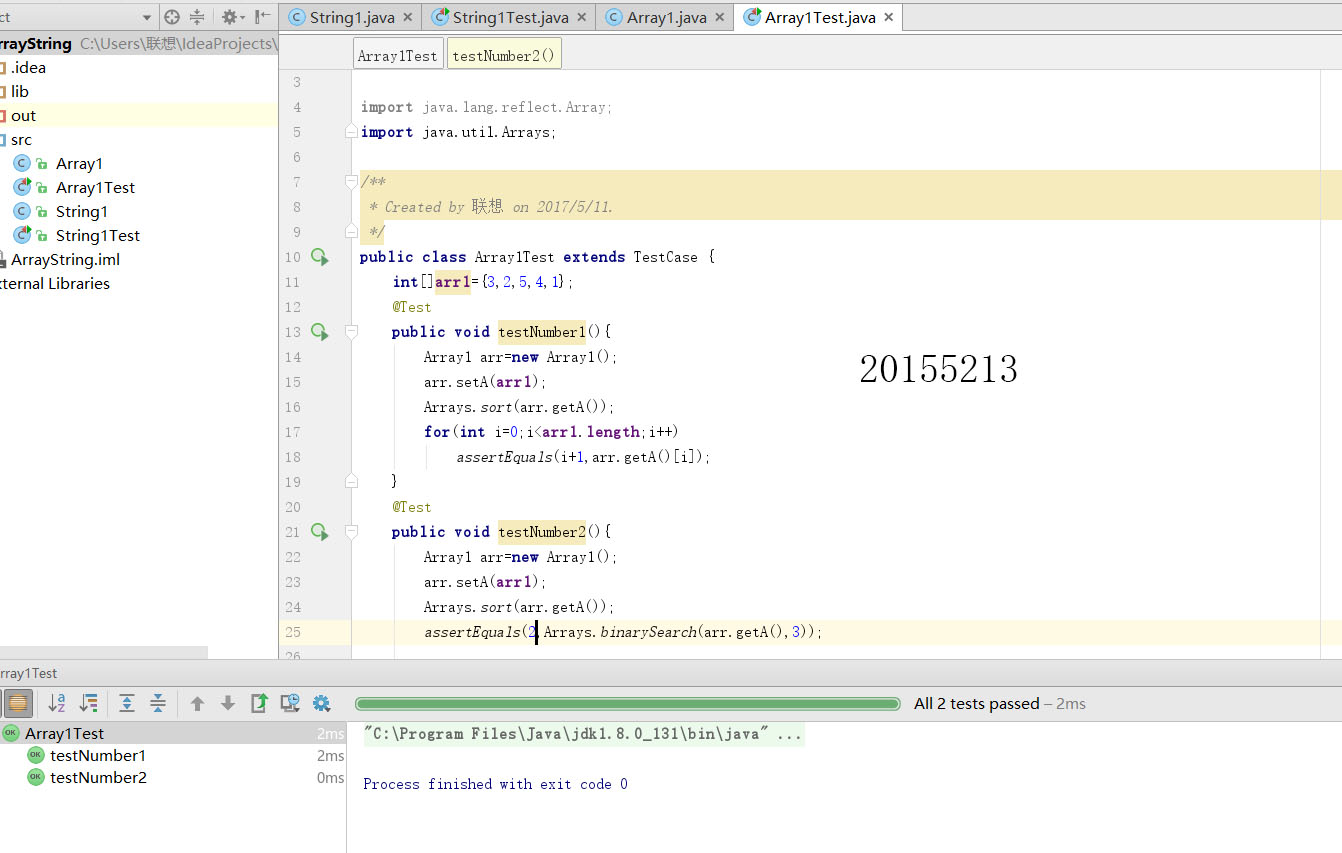
Task: Collapse all test results
Action: pos(158,703)
